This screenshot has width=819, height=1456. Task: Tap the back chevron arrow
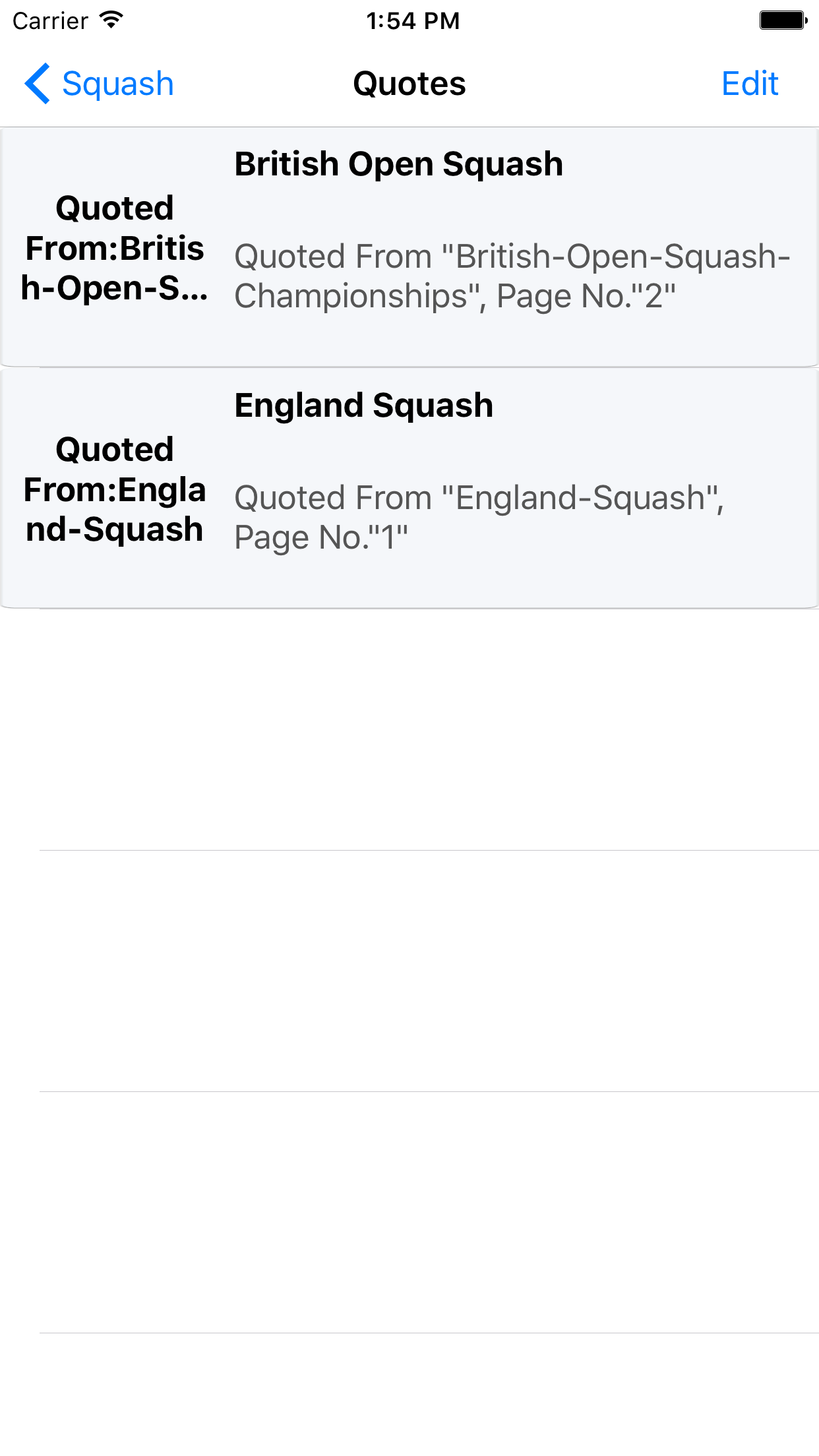[38, 84]
